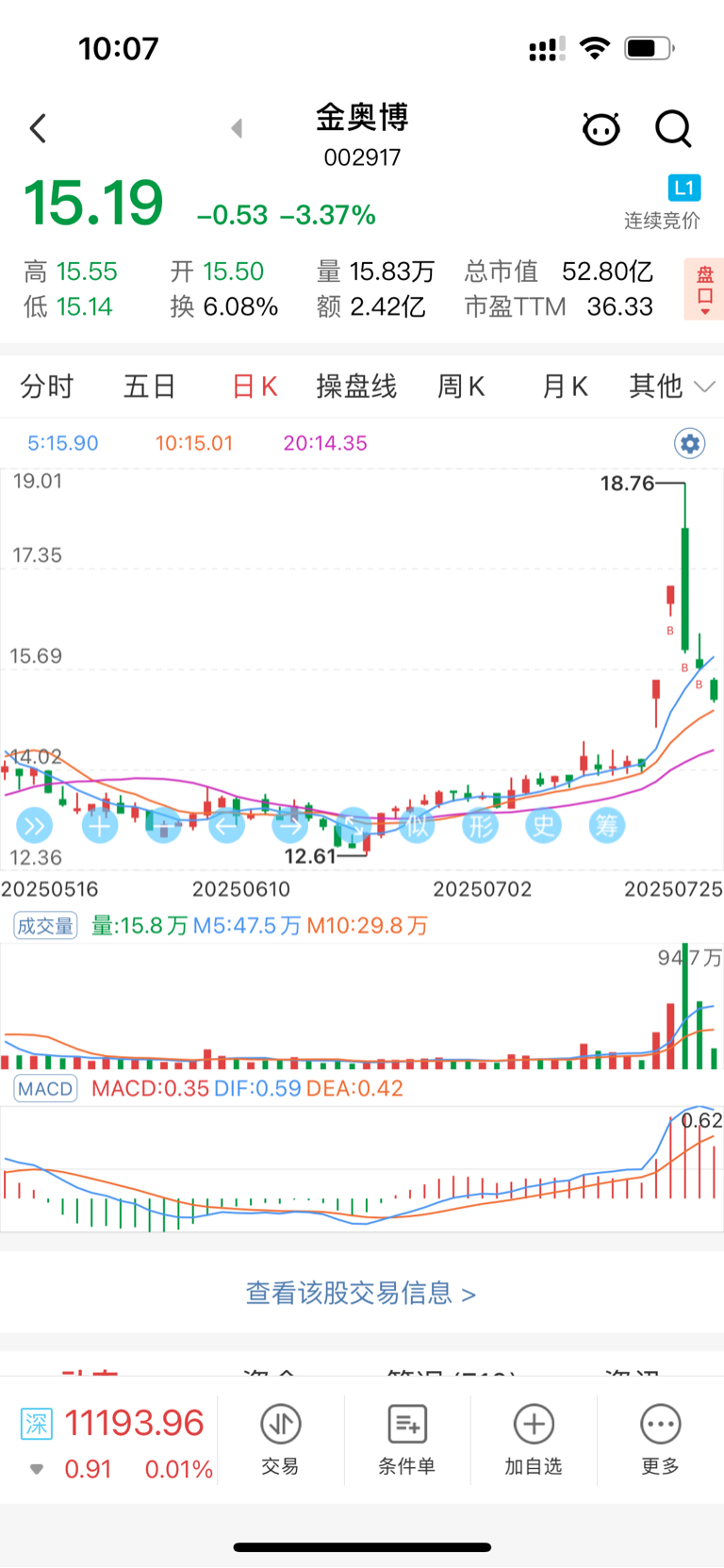
Task: Tap the volume peak label 94.7万
Action: tap(689, 958)
